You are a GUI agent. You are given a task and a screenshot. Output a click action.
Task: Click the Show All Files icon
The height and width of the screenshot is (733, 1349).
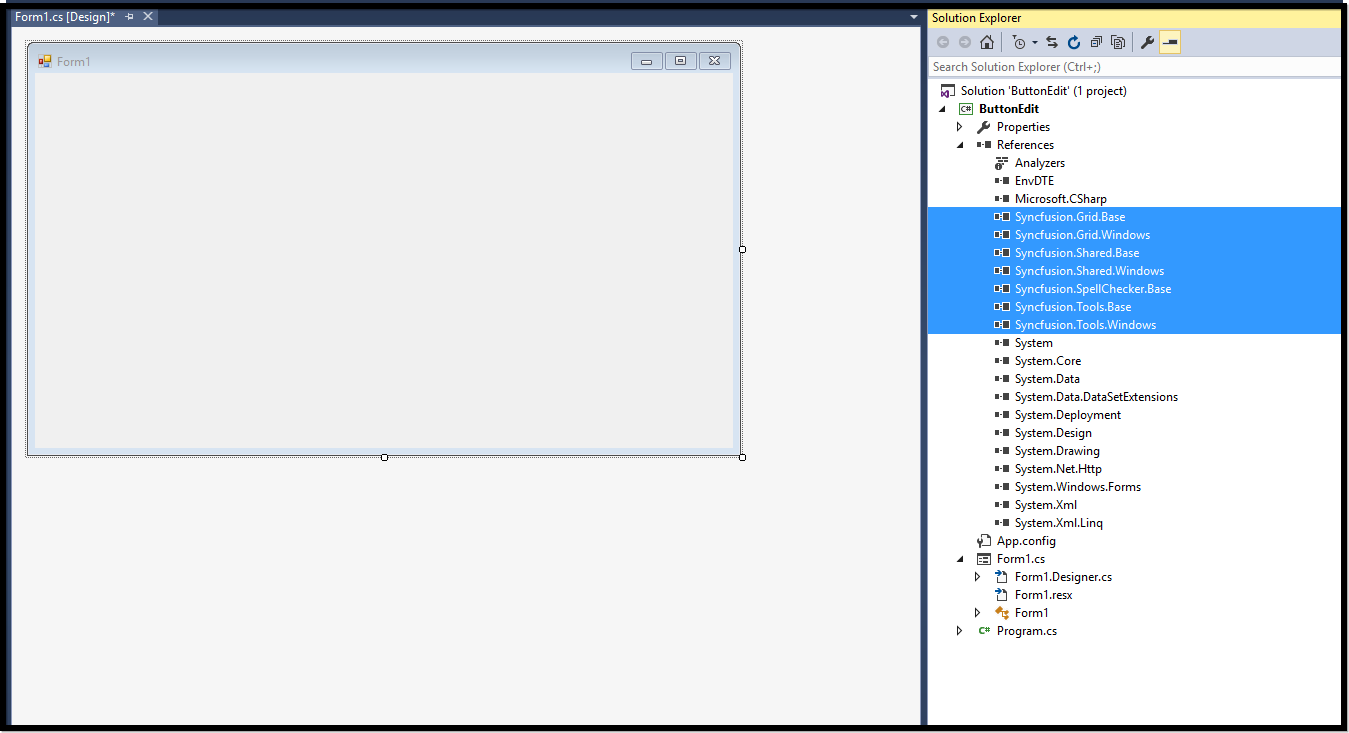(x=1118, y=42)
